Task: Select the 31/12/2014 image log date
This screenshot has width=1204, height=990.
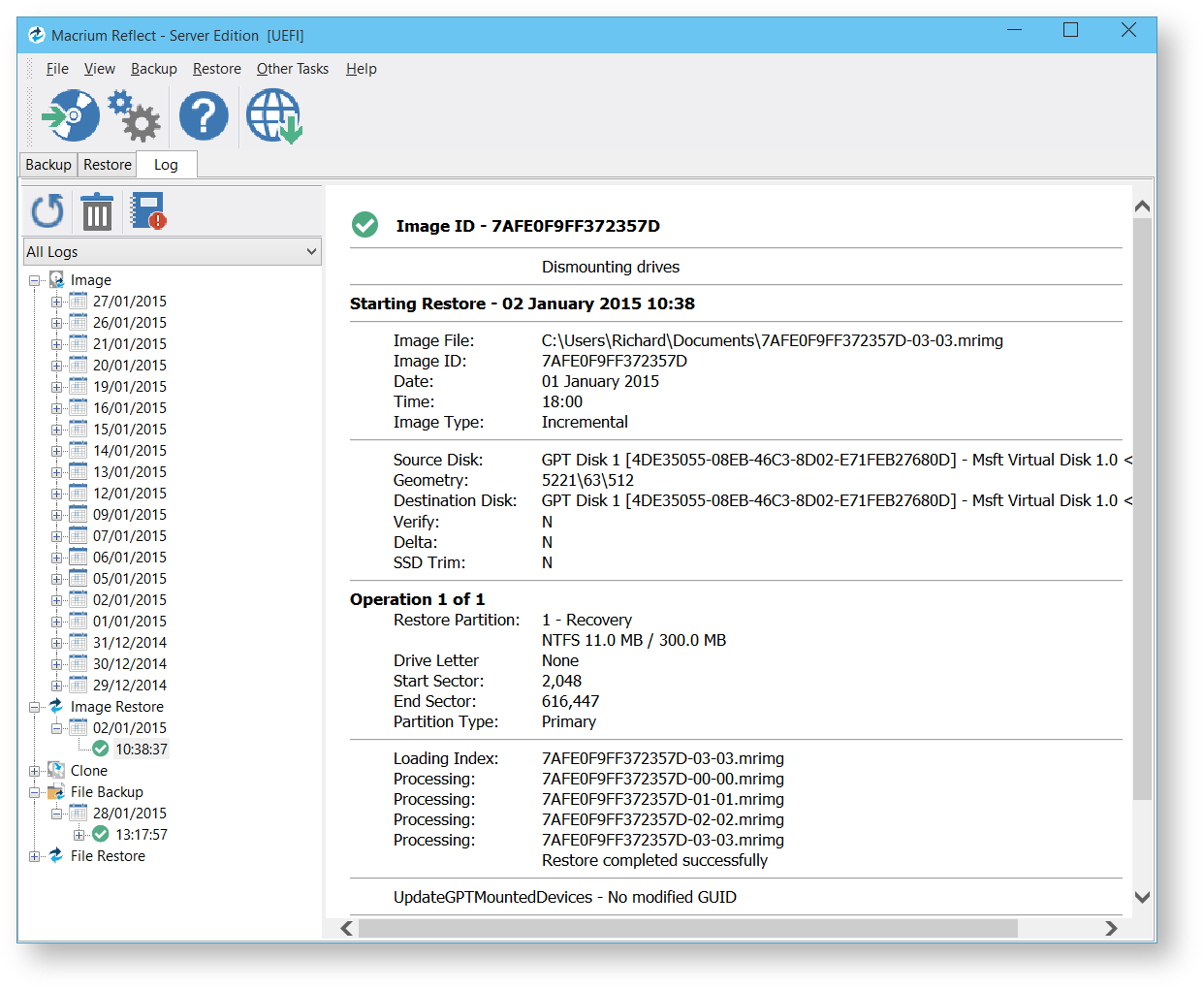Action: 130,642
